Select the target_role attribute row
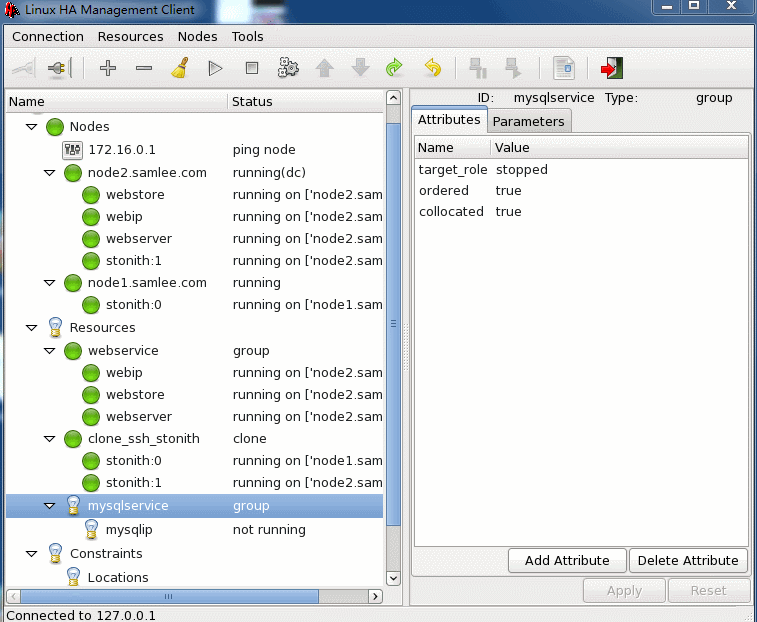757x622 pixels. click(581, 170)
